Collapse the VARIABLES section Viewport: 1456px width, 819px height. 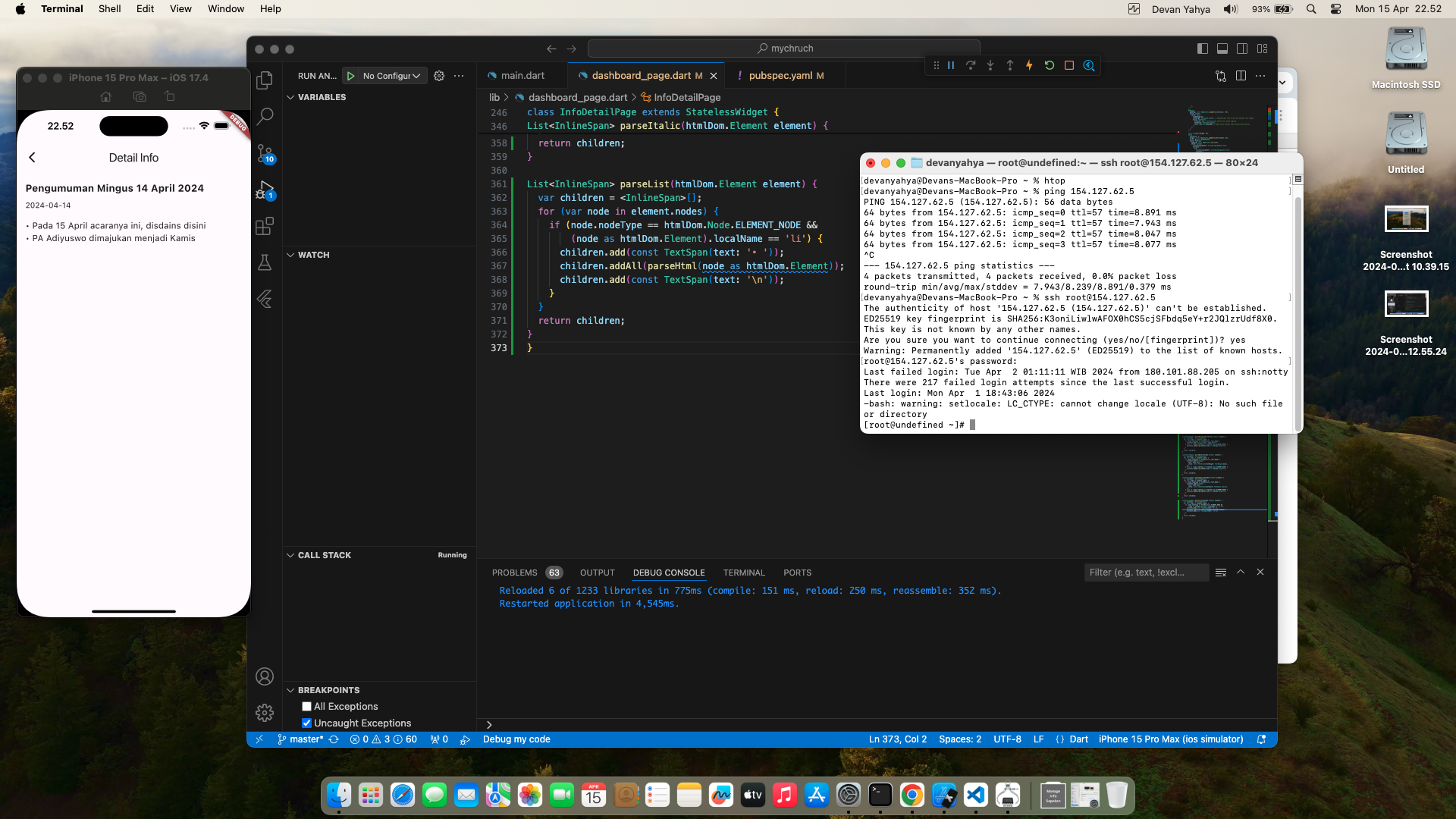coord(290,97)
